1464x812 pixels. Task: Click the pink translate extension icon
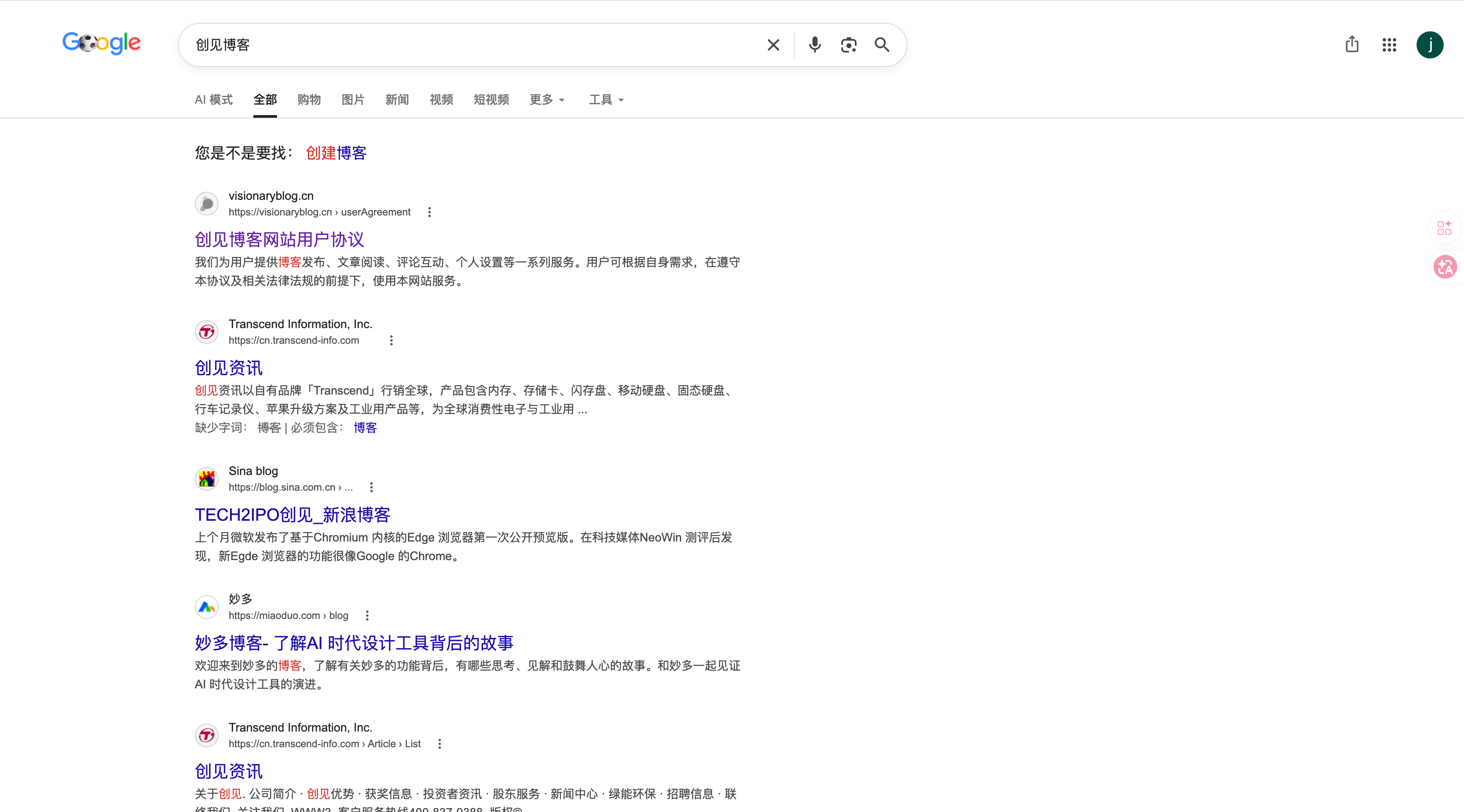point(1445,267)
